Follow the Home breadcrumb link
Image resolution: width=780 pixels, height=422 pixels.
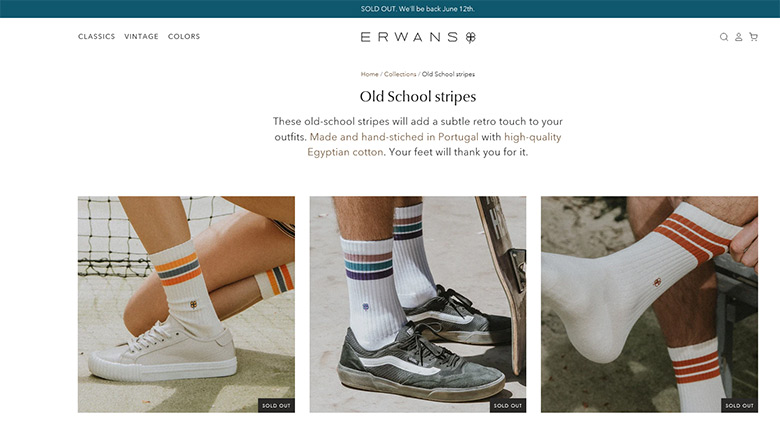(370, 74)
